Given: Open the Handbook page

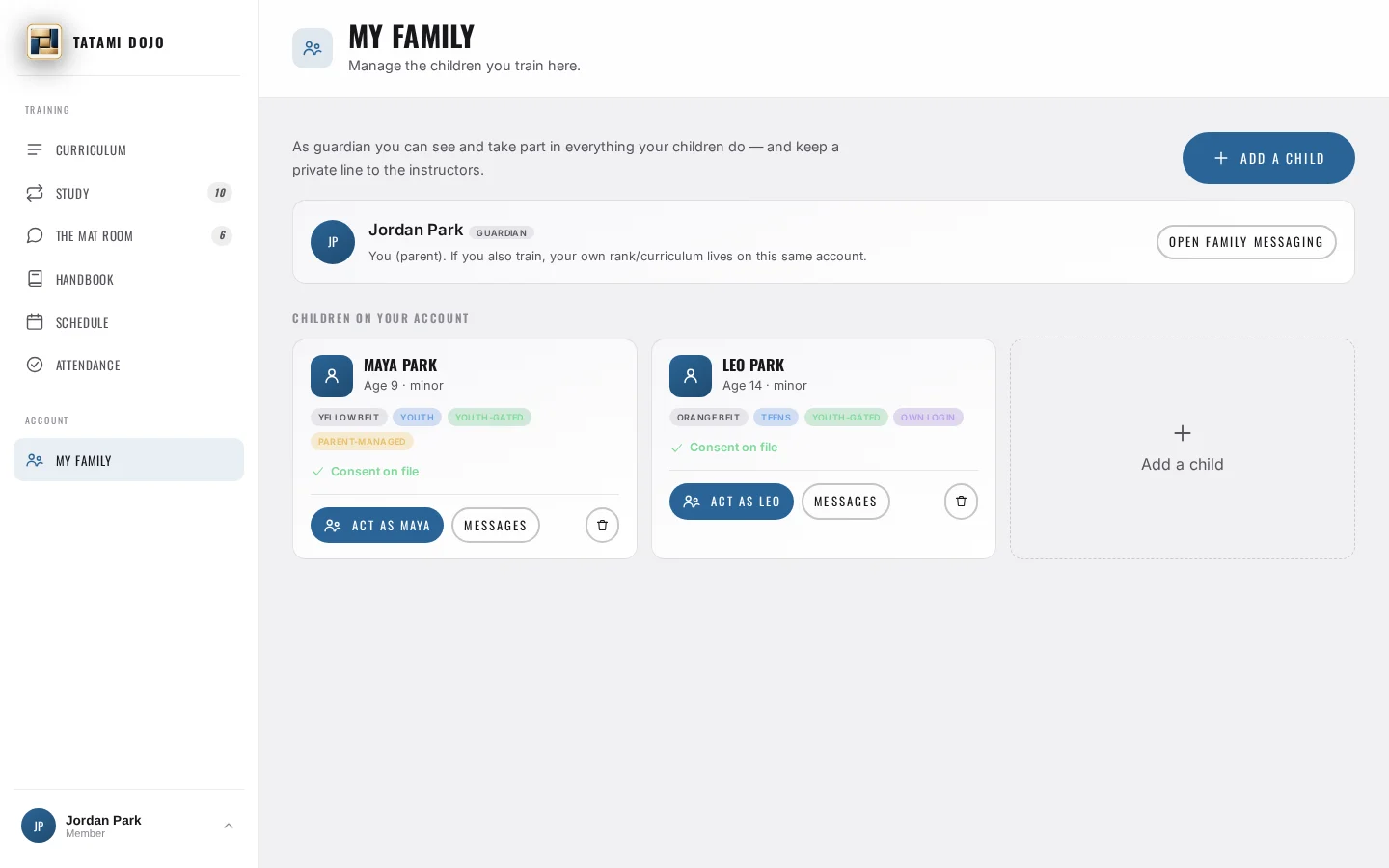Looking at the screenshot, I should point(128,279).
